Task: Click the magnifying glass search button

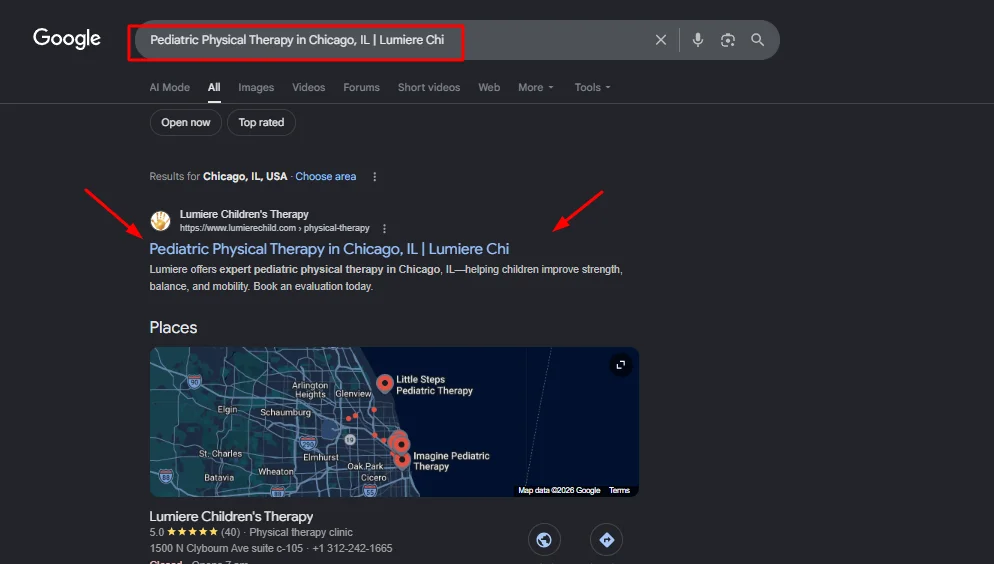Action: tap(758, 40)
